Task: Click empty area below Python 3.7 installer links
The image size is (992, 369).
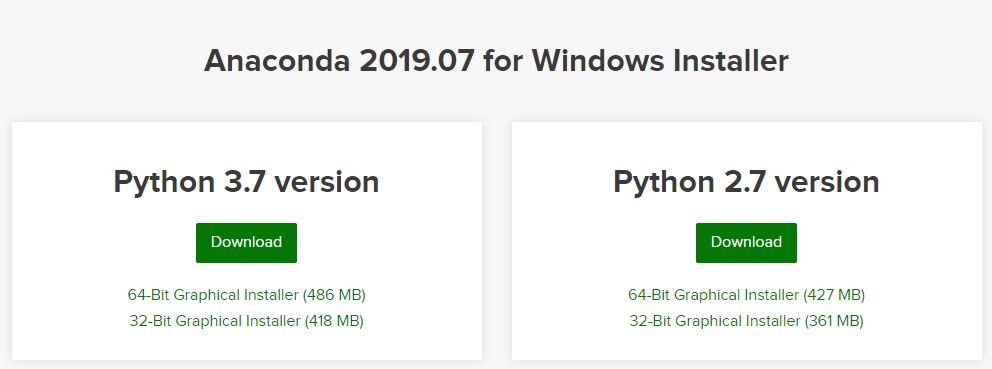Action: (x=247, y=345)
